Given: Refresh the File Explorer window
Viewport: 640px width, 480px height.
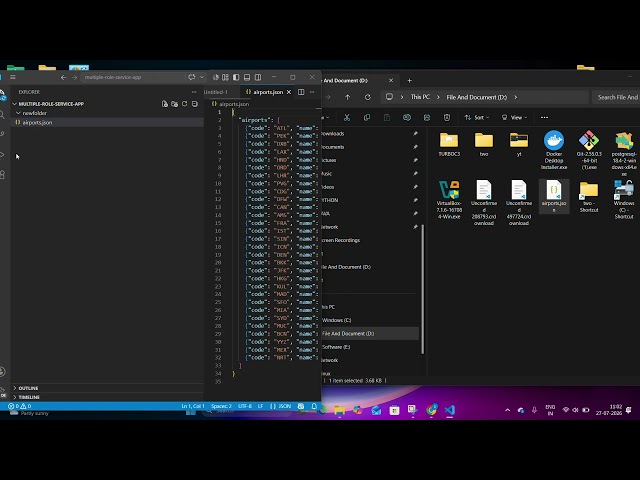Looking at the screenshot, I should click(368, 97).
